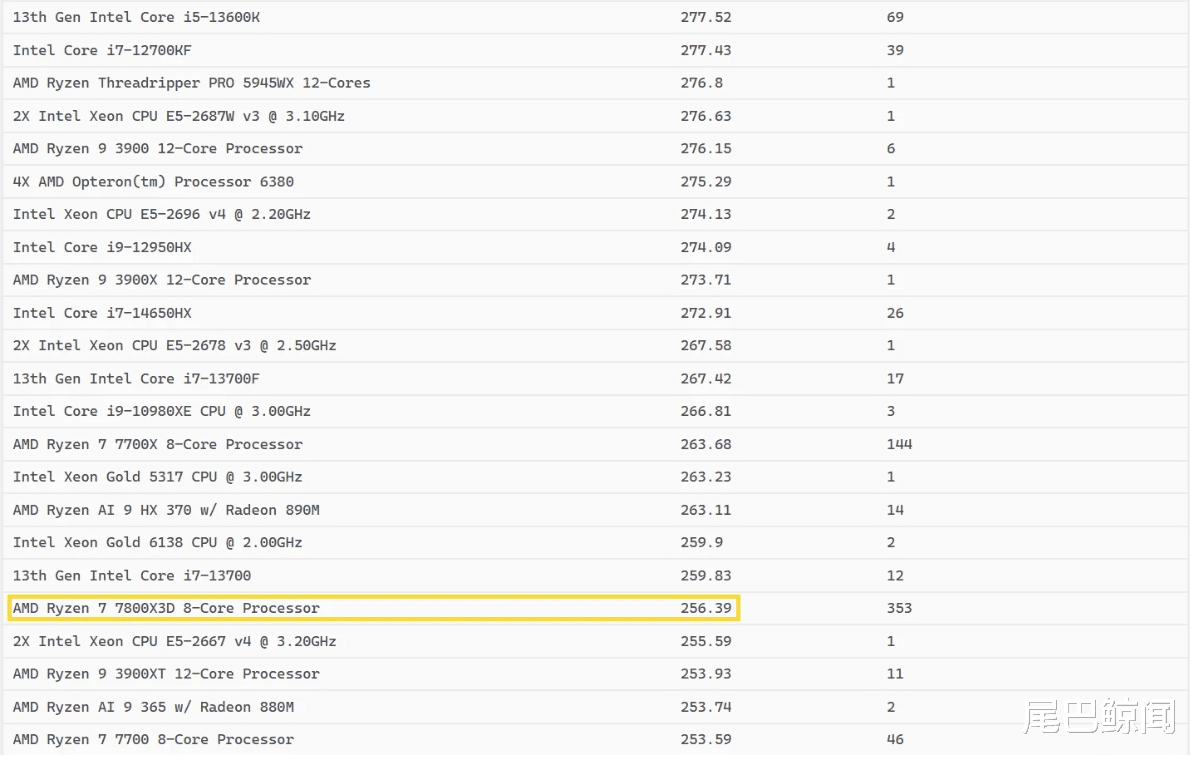1197x760 pixels.
Task: Click the Intel Core i7-14650HX row
Action: 102,313
